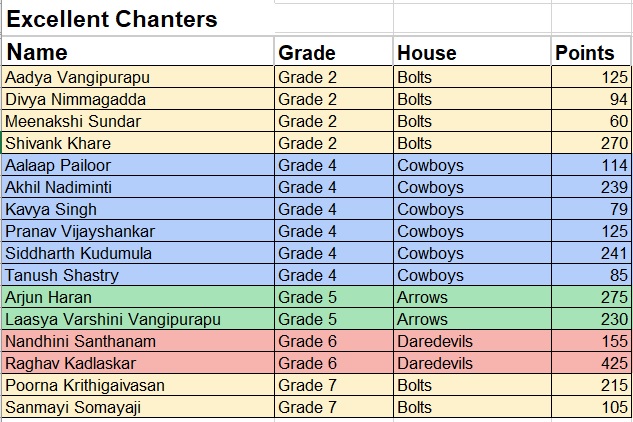Click the House column header
Viewport: 633px width, 422px height.
(472, 51)
